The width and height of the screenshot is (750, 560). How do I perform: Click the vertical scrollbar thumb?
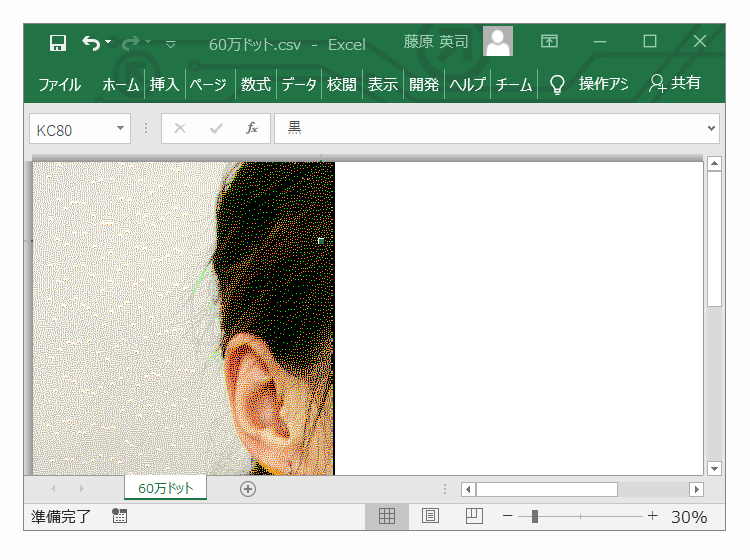click(714, 239)
